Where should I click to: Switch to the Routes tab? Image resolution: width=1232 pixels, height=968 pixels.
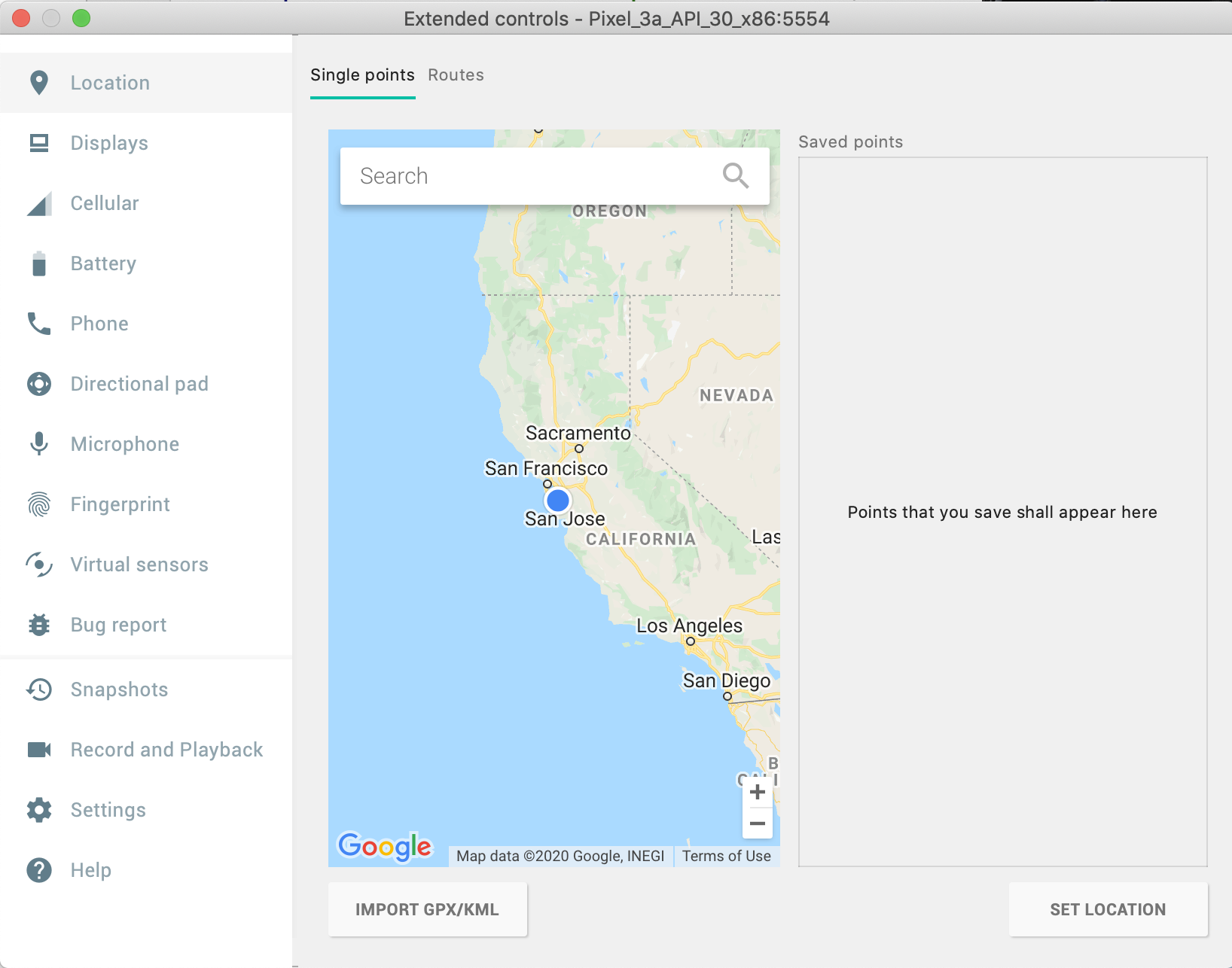(x=455, y=75)
